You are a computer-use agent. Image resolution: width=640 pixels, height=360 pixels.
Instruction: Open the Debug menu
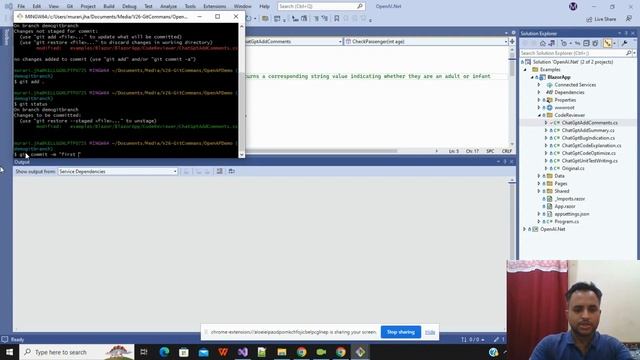point(129,7)
